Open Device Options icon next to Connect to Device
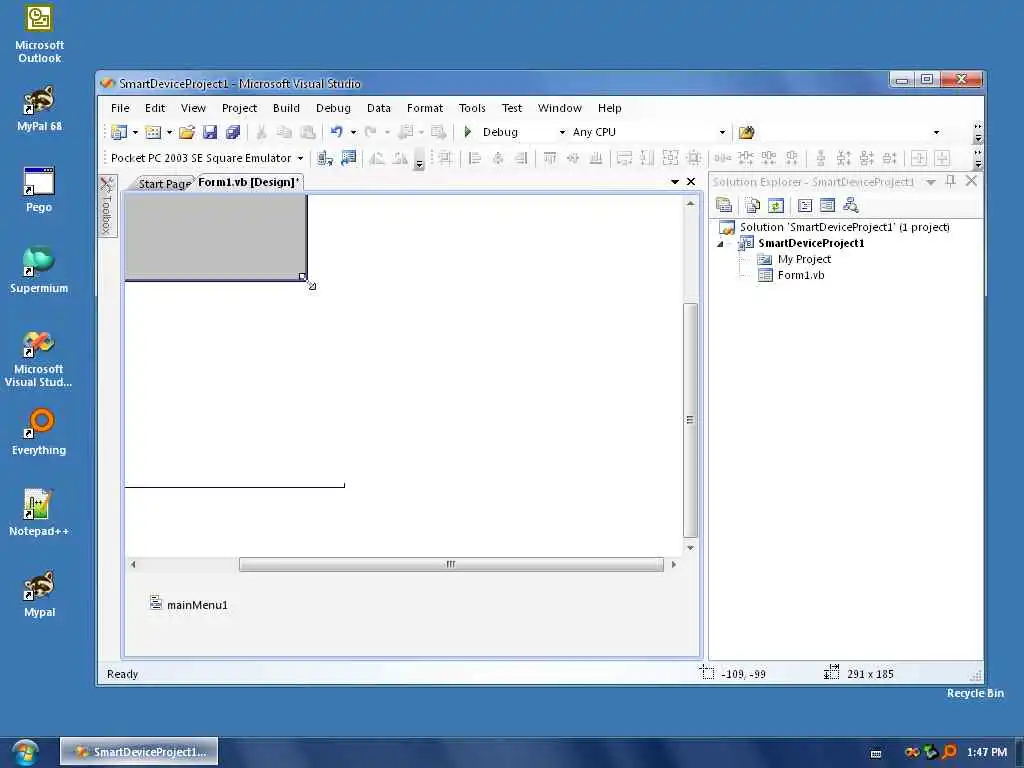This screenshot has height=768, width=1024. [x=349, y=158]
